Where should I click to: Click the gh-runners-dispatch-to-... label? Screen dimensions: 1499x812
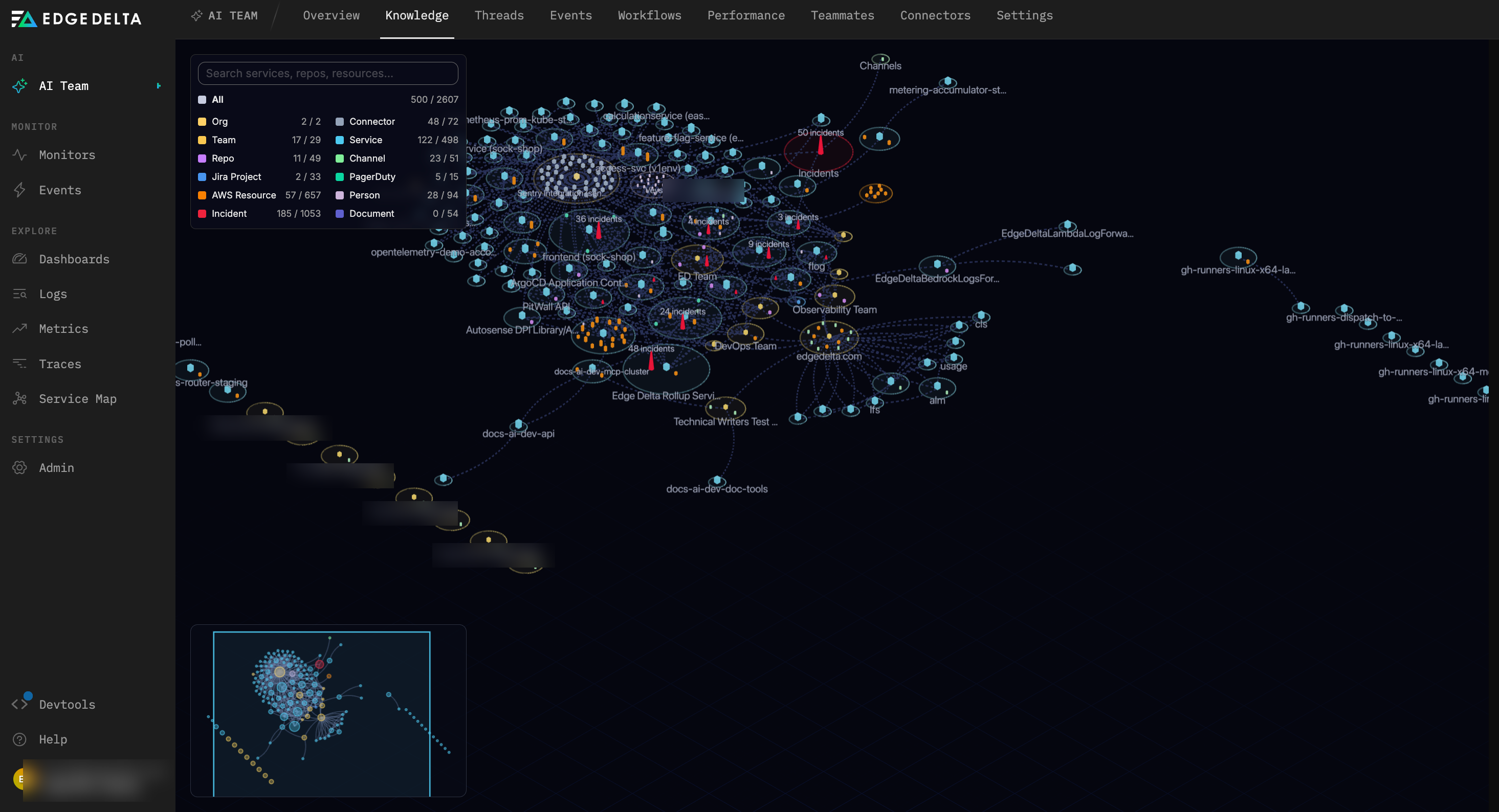(1344, 318)
